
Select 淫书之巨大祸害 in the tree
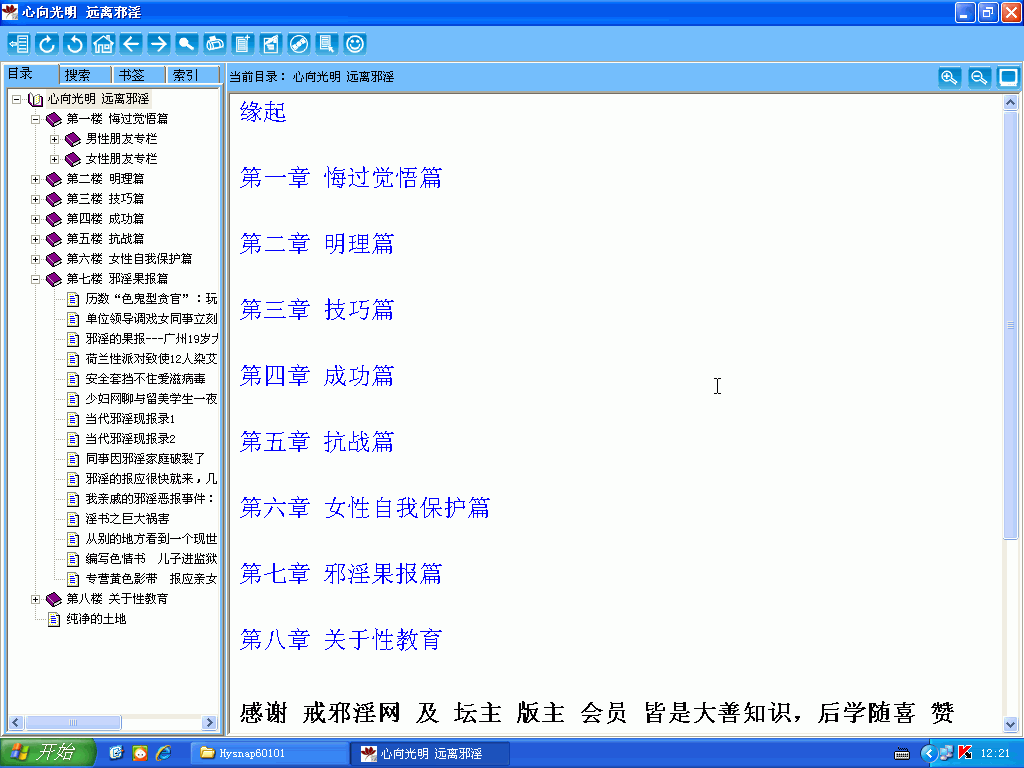pos(127,519)
